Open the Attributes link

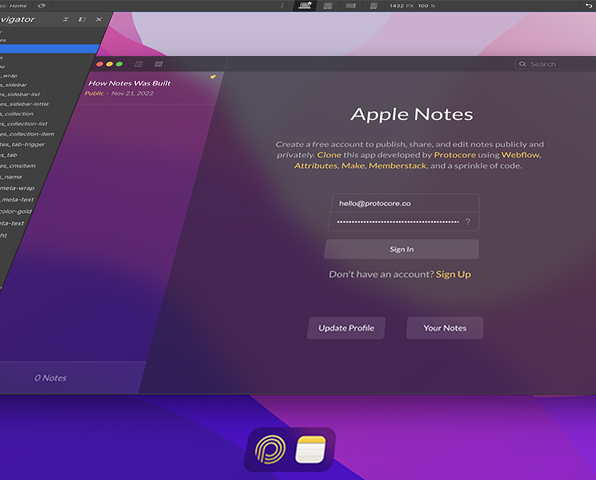pos(315,166)
